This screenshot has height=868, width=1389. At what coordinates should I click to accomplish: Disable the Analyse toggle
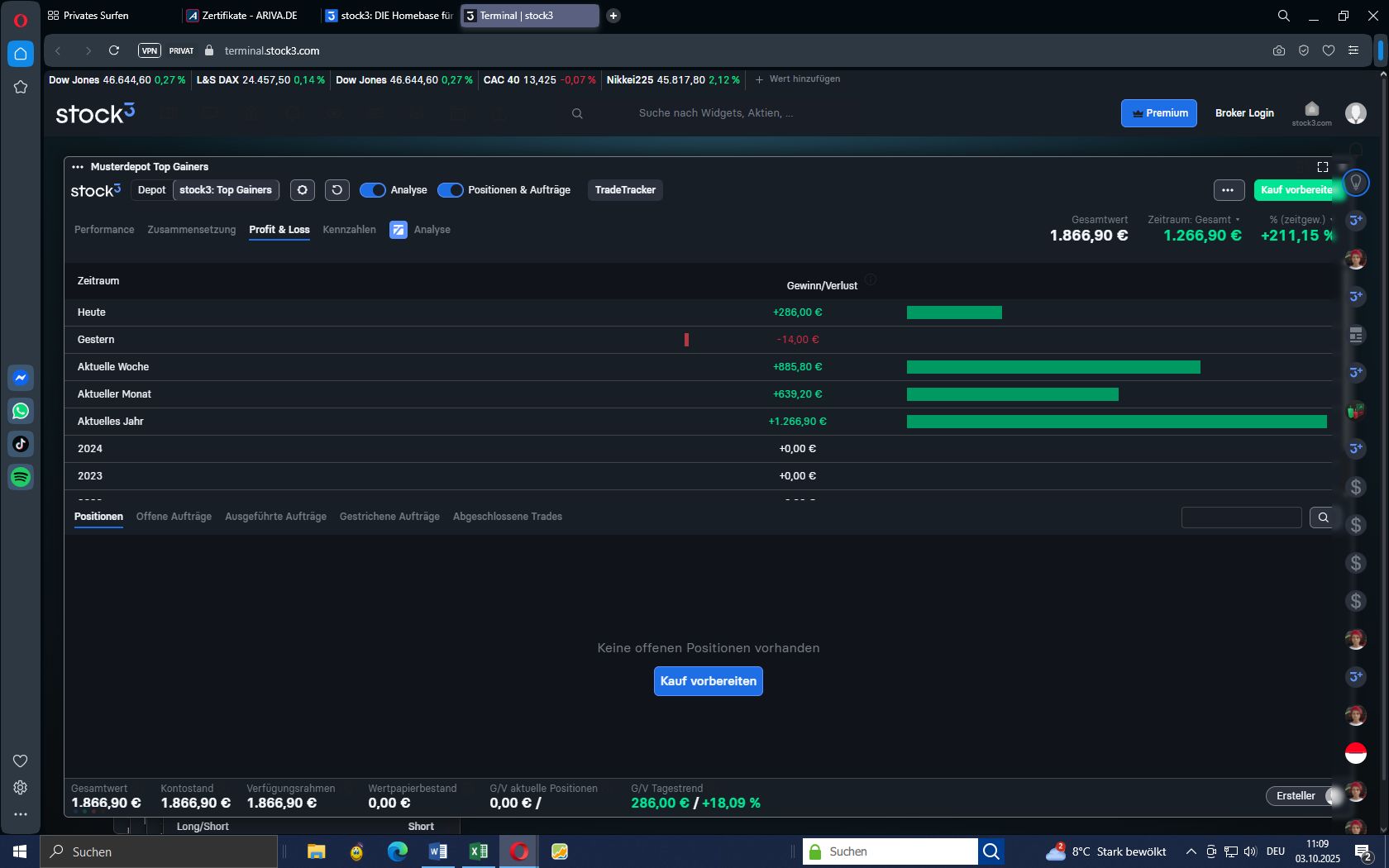pyautogui.click(x=373, y=190)
